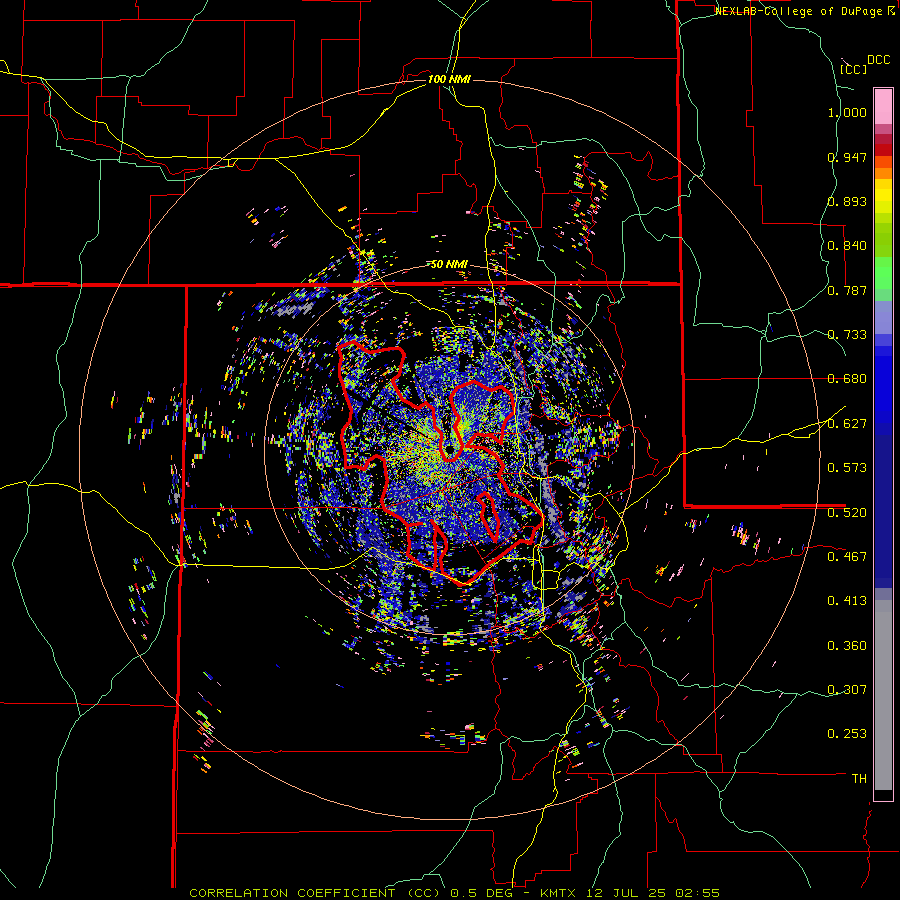Pick the bright green segment near 0.787

(x=883, y=273)
